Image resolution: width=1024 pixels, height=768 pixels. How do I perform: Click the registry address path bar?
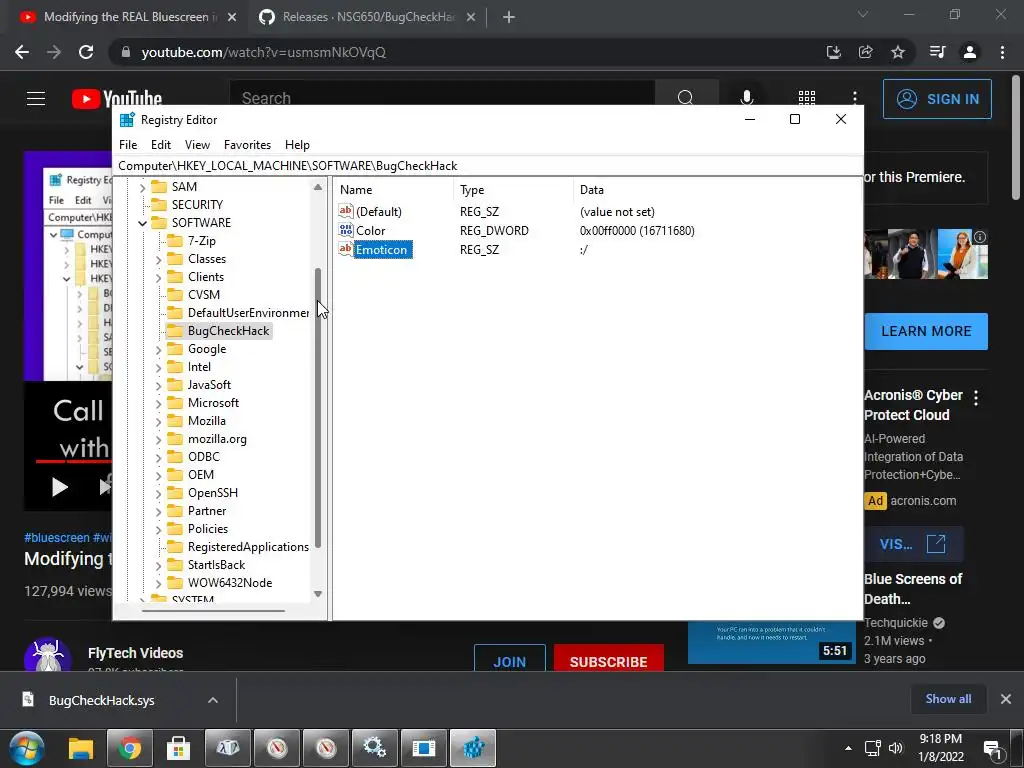487,166
